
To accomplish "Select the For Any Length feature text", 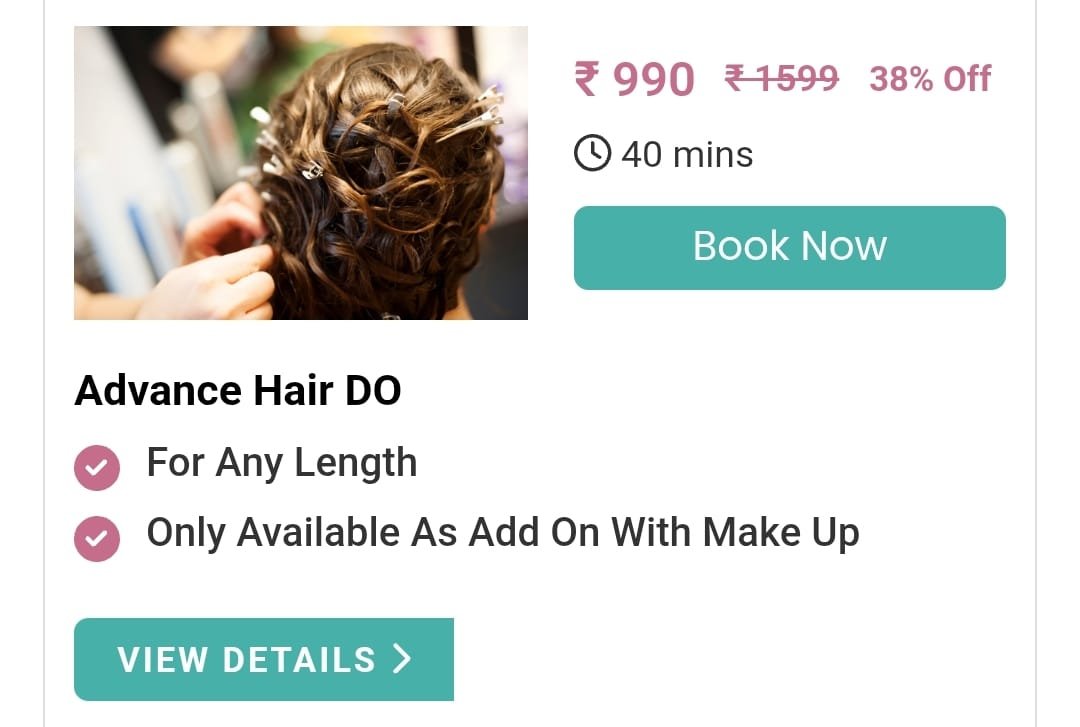I will pyautogui.click(x=282, y=463).
